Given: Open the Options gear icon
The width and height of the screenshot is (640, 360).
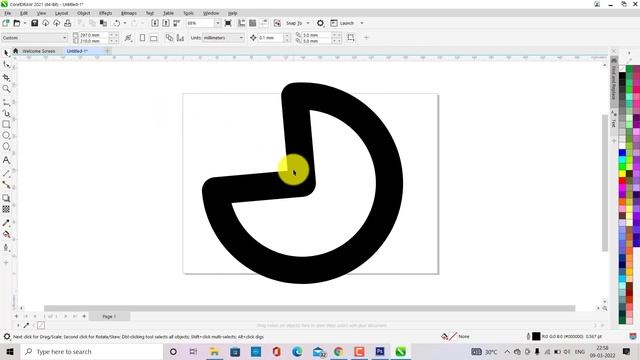Looking at the screenshot, I should (x=320, y=23).
